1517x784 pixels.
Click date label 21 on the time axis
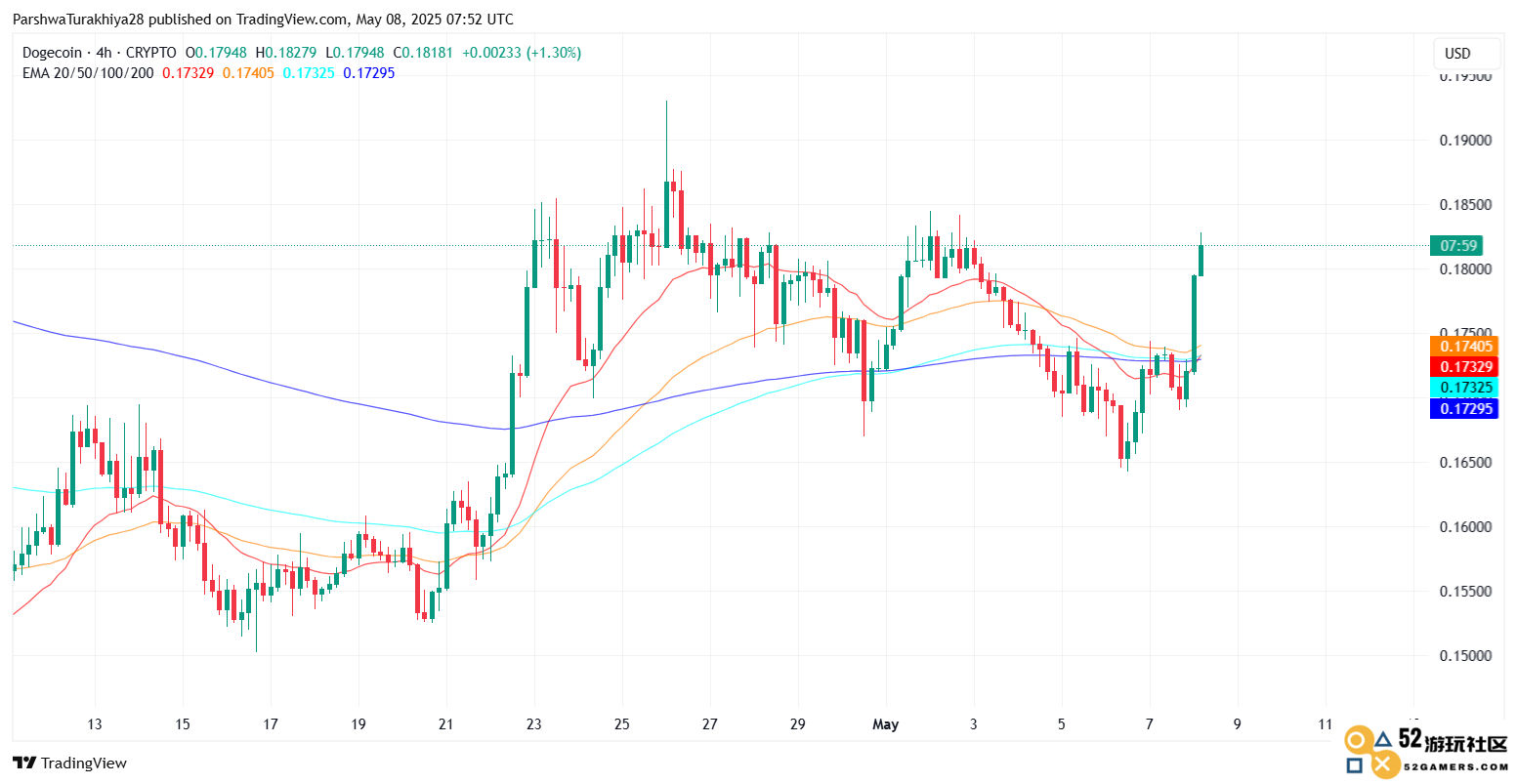tap(446, 724)
